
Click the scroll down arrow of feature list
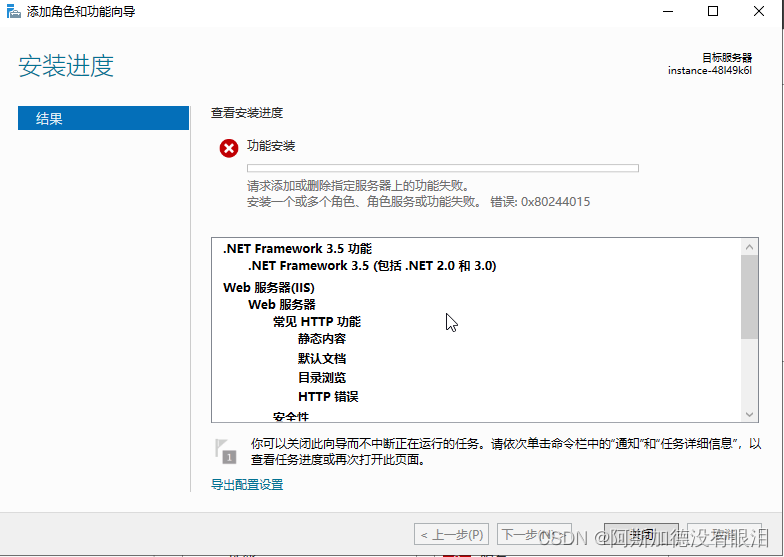tap(749, 414)
